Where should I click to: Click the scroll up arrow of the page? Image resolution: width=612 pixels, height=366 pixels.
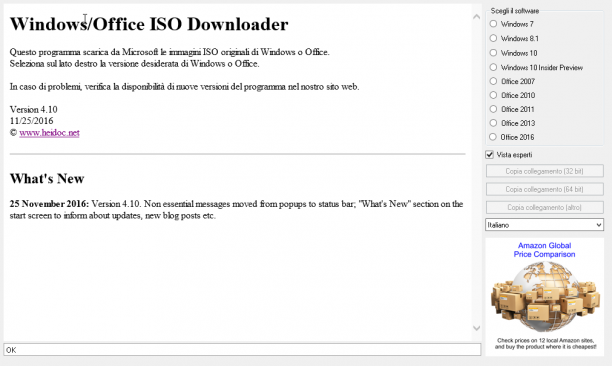click(477, 17)
